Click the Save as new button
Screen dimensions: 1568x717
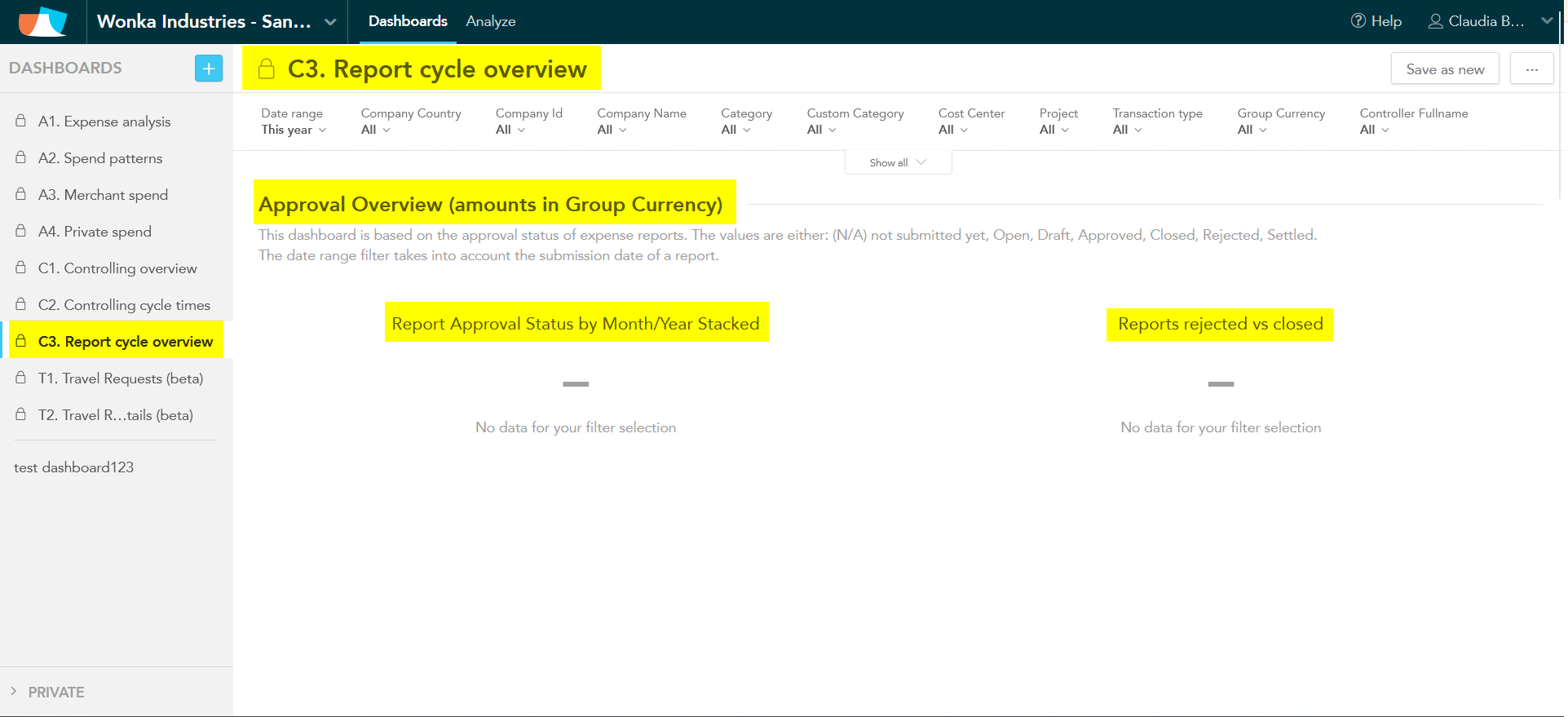[1444, 69]
